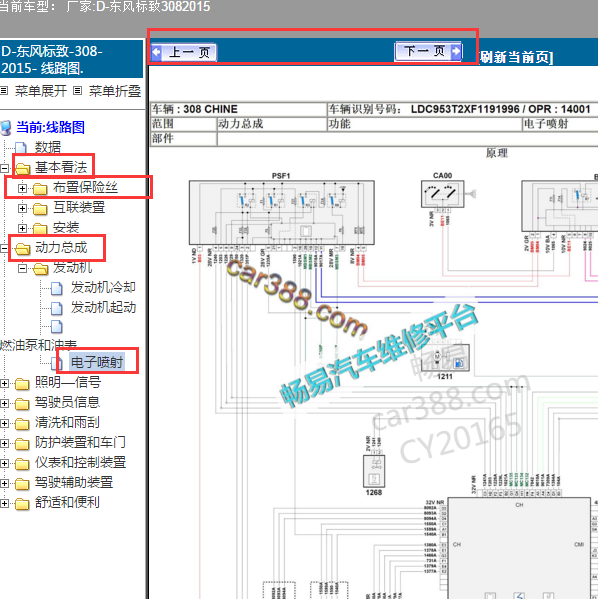Click the 1211 fuel pump component

click(x=445, y=358)
